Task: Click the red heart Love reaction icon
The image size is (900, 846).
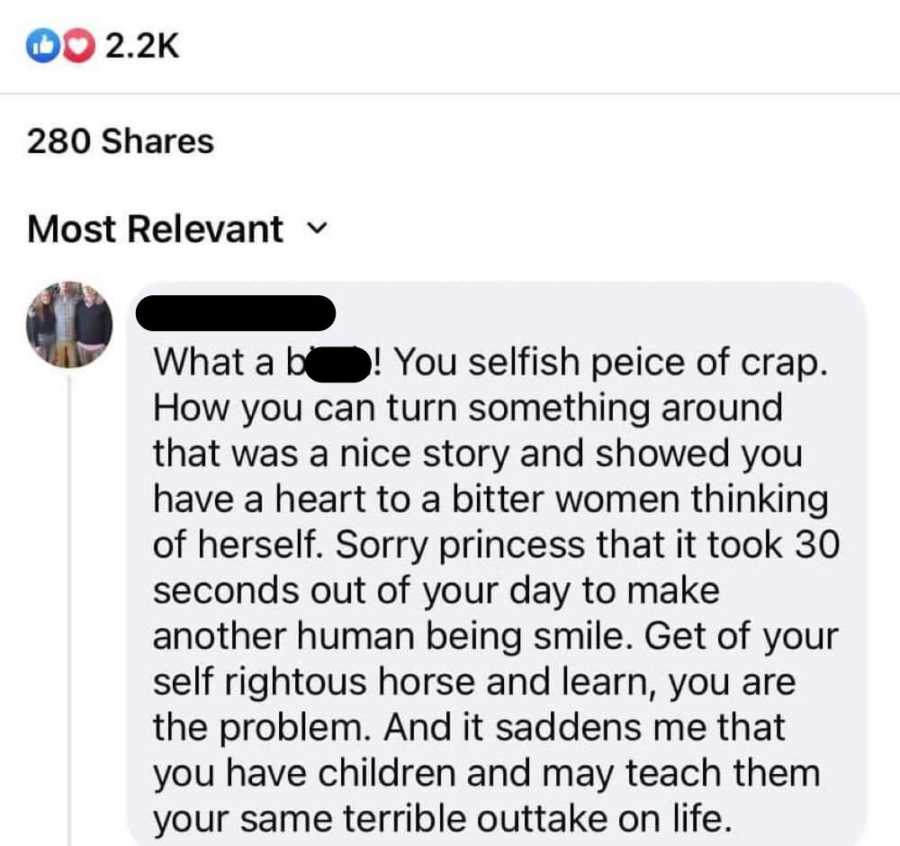Action: point(77,46)
